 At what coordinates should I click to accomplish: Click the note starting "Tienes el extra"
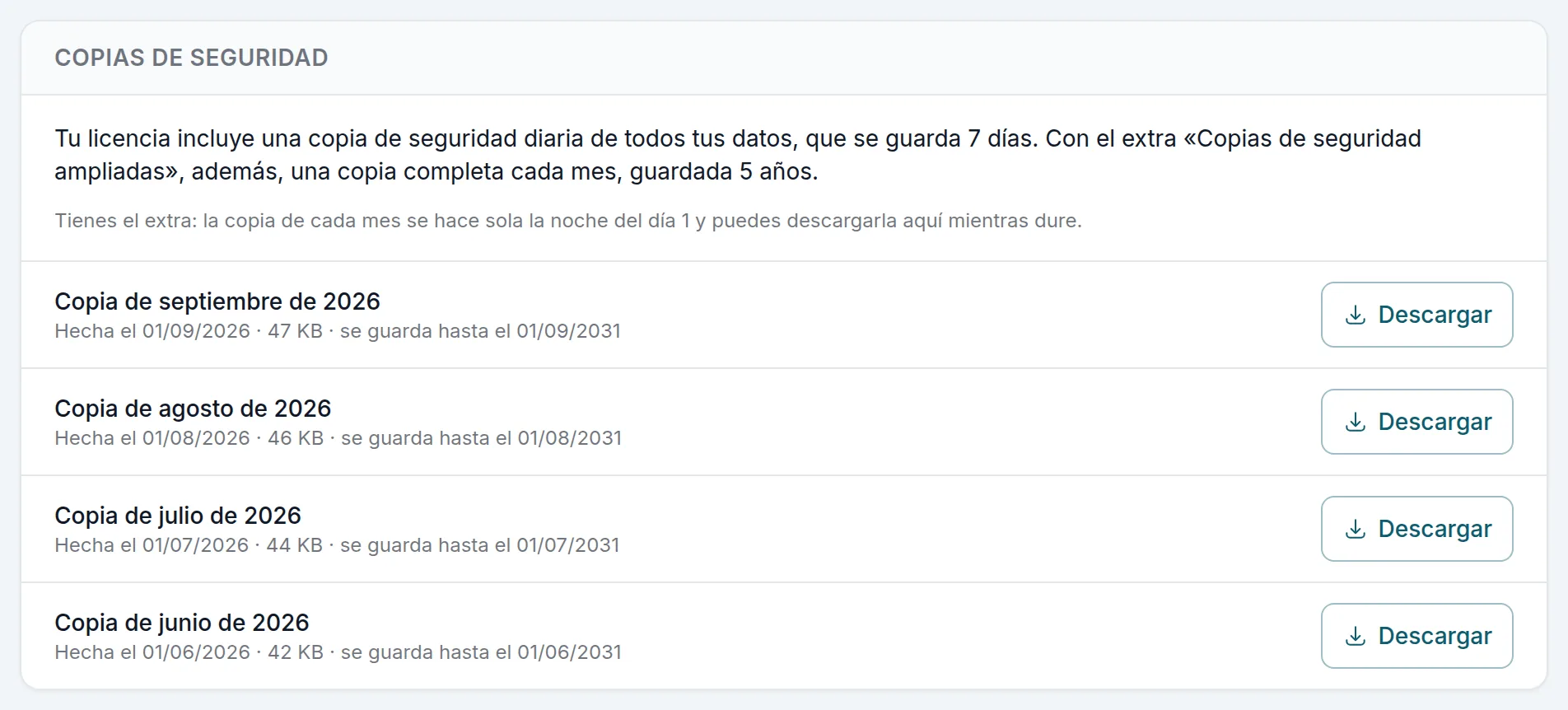568,221
